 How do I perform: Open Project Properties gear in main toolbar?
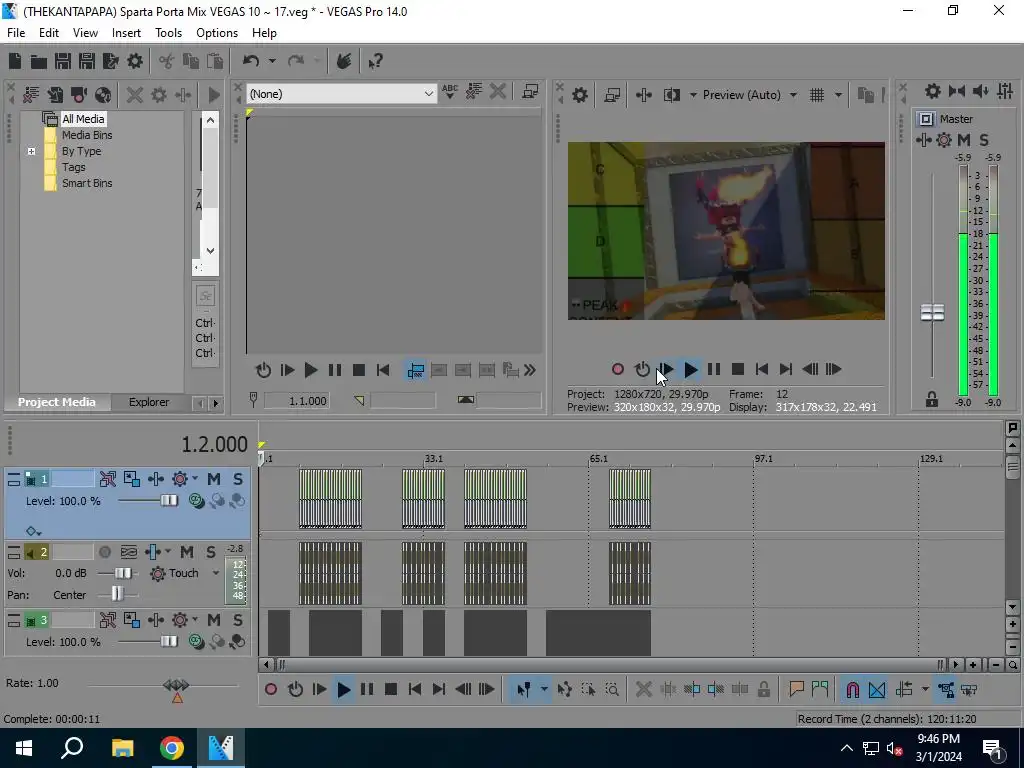(135, 61)
